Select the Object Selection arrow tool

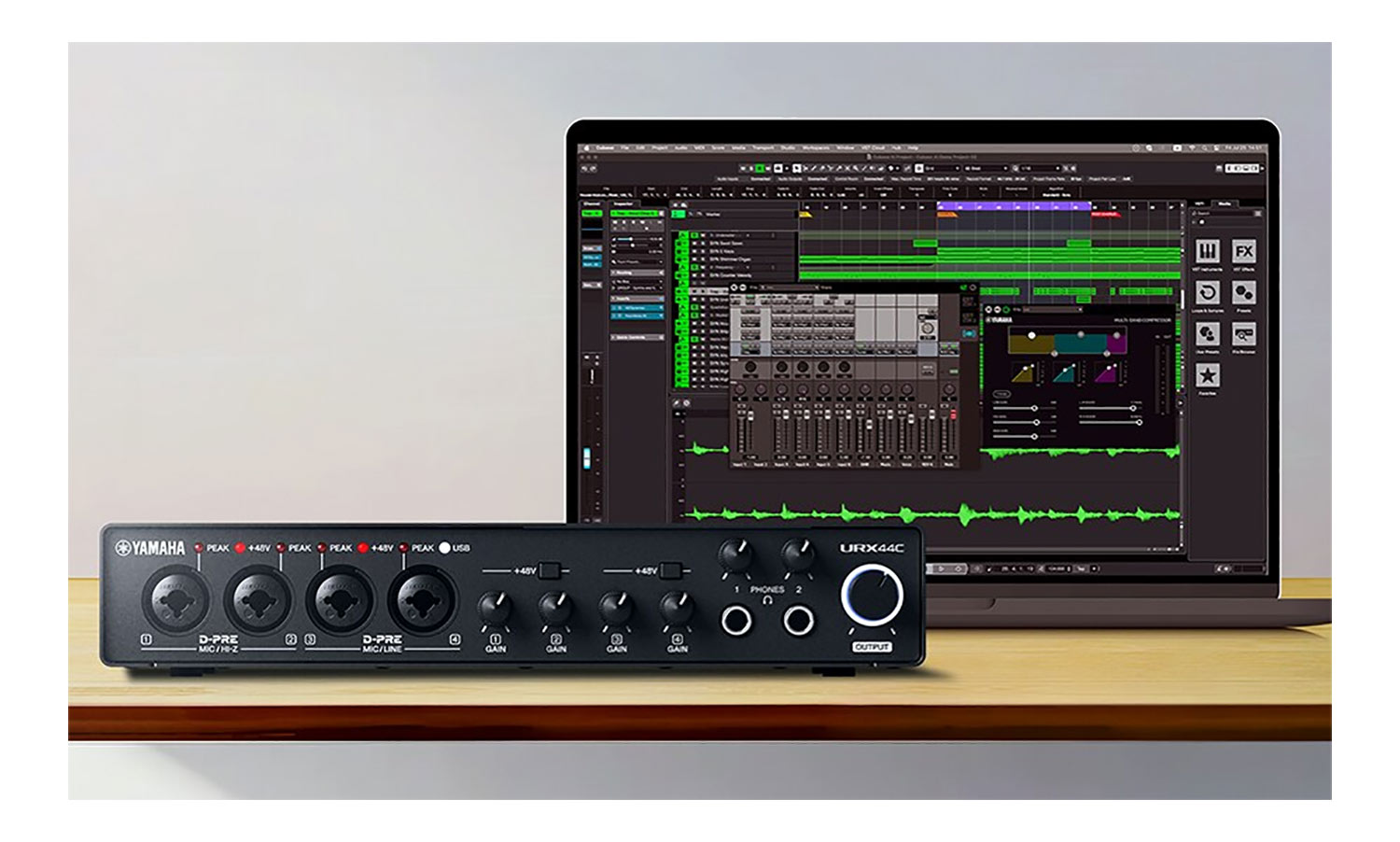(x=796, y=168)
